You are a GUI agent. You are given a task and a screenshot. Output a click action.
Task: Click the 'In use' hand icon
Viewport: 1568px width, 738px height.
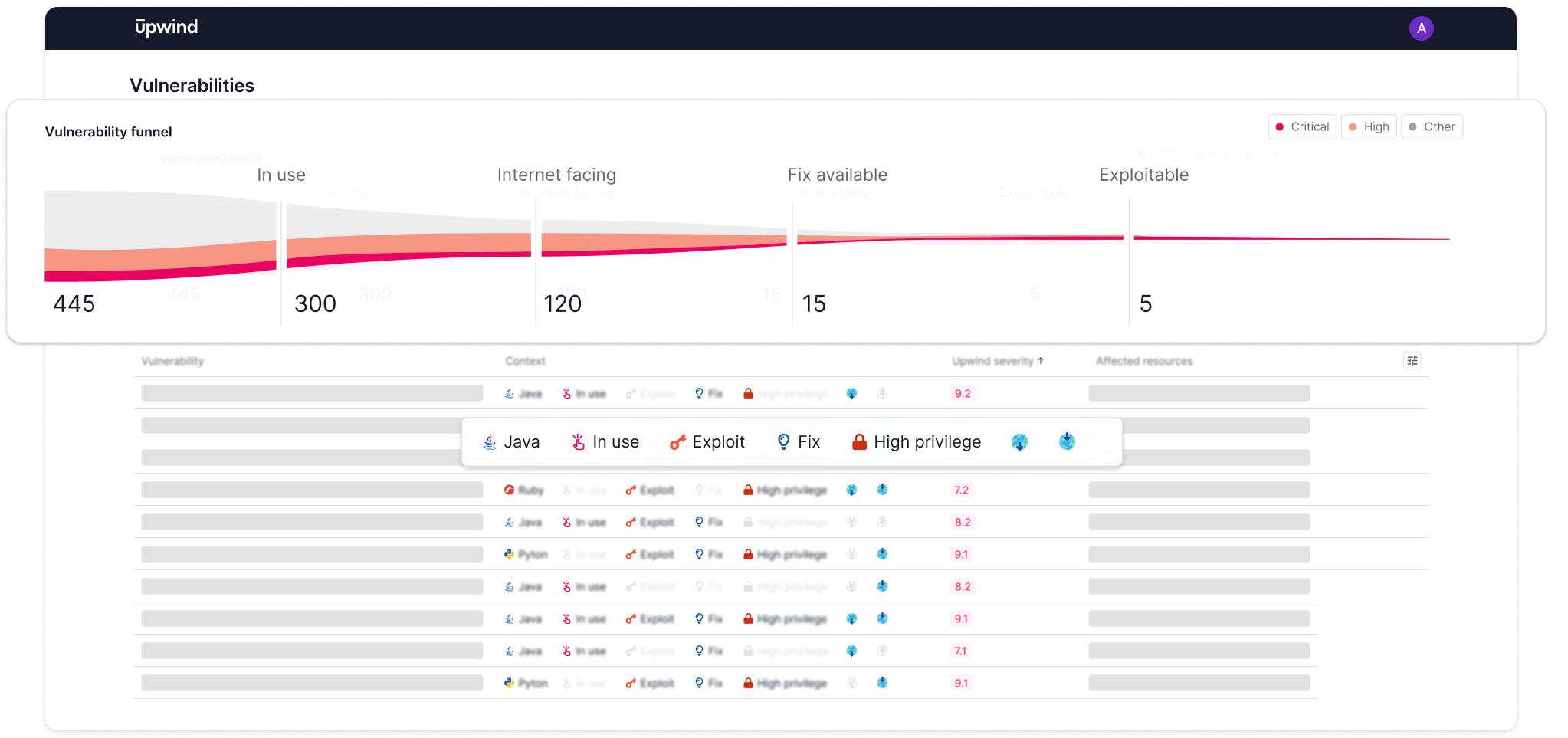point(577,441)
